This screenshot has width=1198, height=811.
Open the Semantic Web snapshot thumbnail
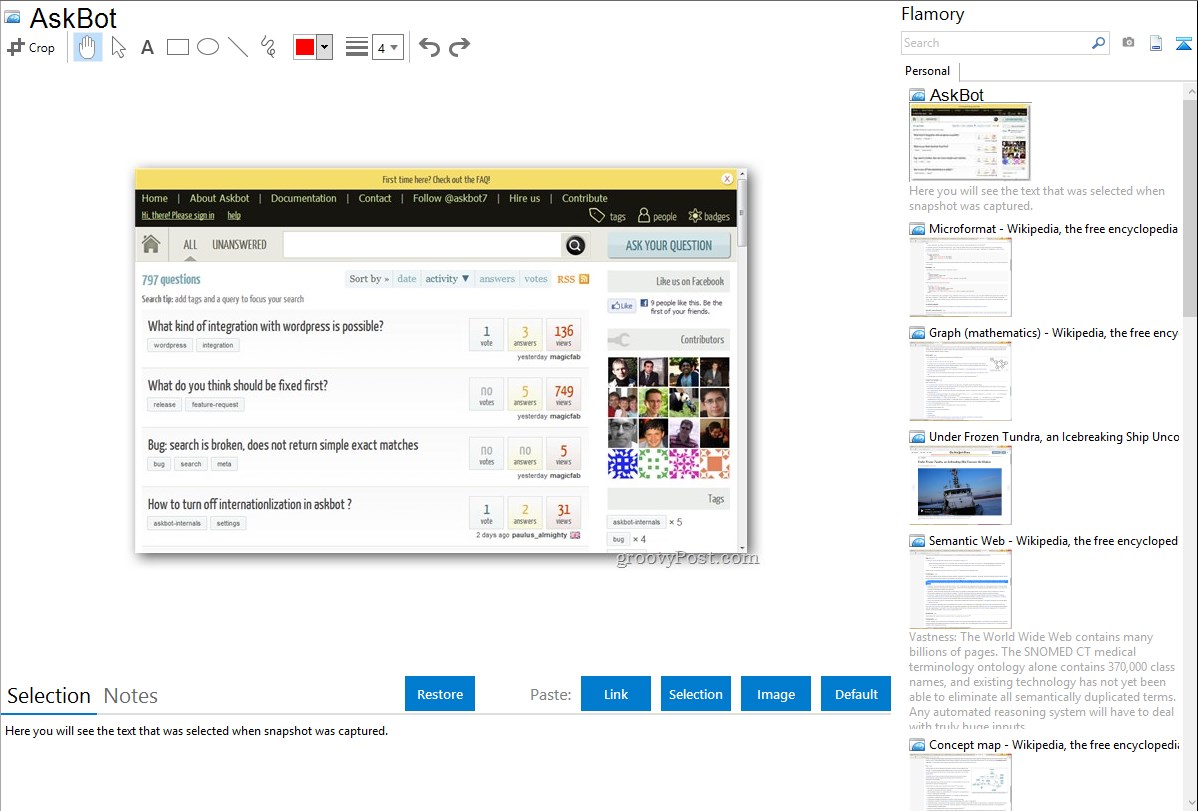pyautogui.click(x=960, y=588)
